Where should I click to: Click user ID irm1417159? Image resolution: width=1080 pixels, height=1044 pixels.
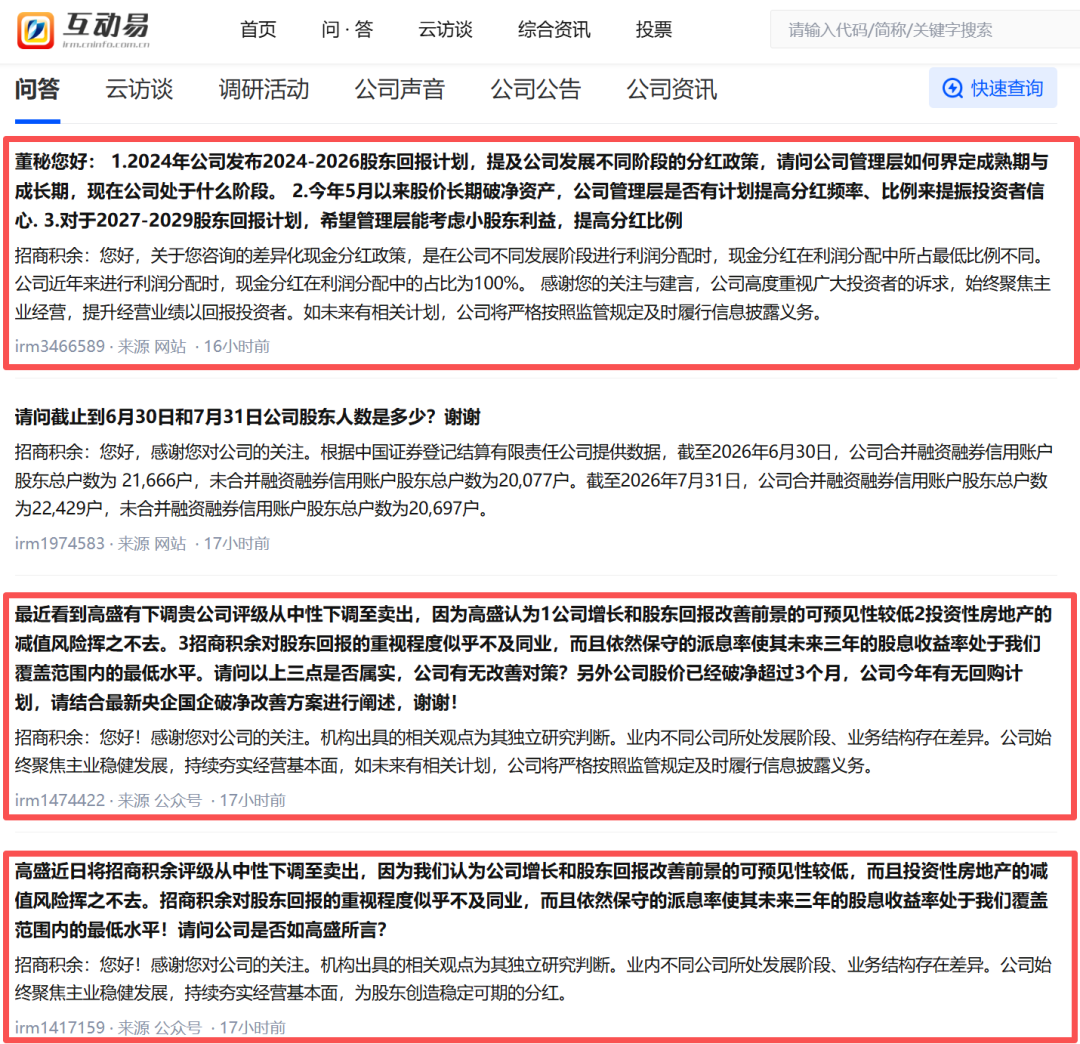click(60, 1027)
